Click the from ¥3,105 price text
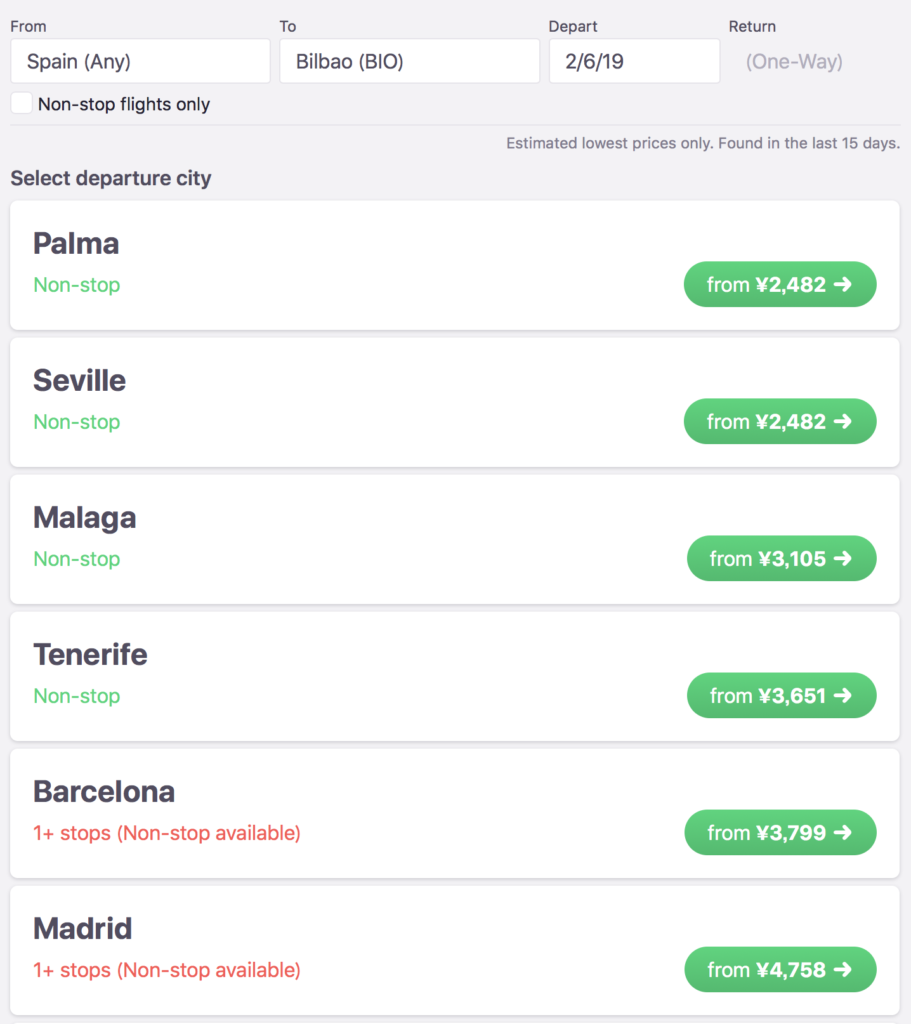The width and height of the screenshot is (911, 1024). [x=768, y=558]
